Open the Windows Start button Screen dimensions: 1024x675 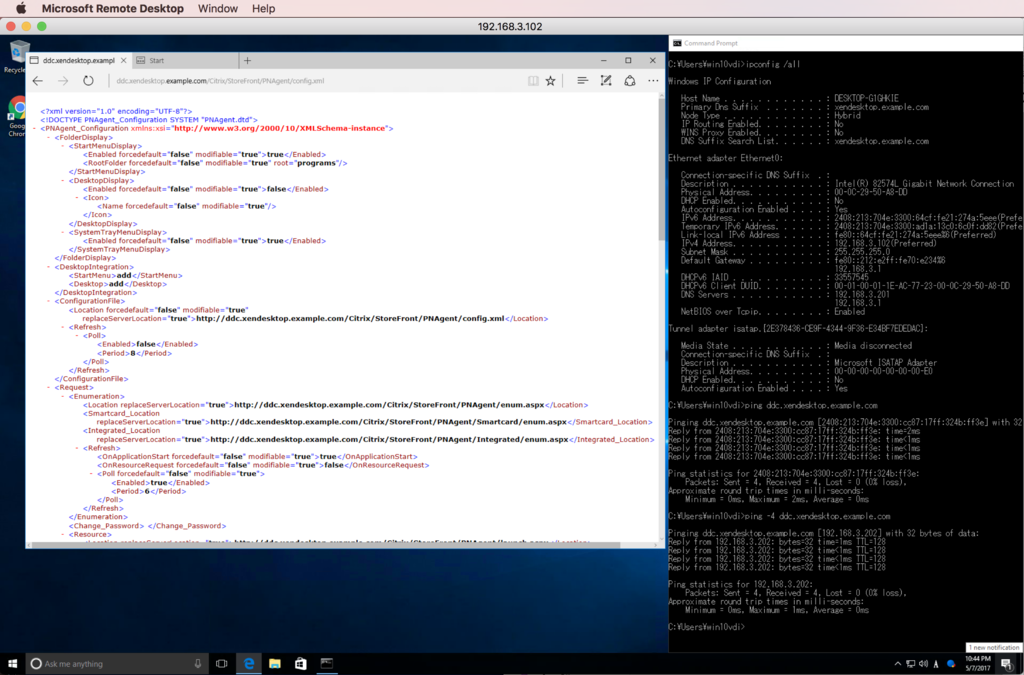tap(12, 663)
